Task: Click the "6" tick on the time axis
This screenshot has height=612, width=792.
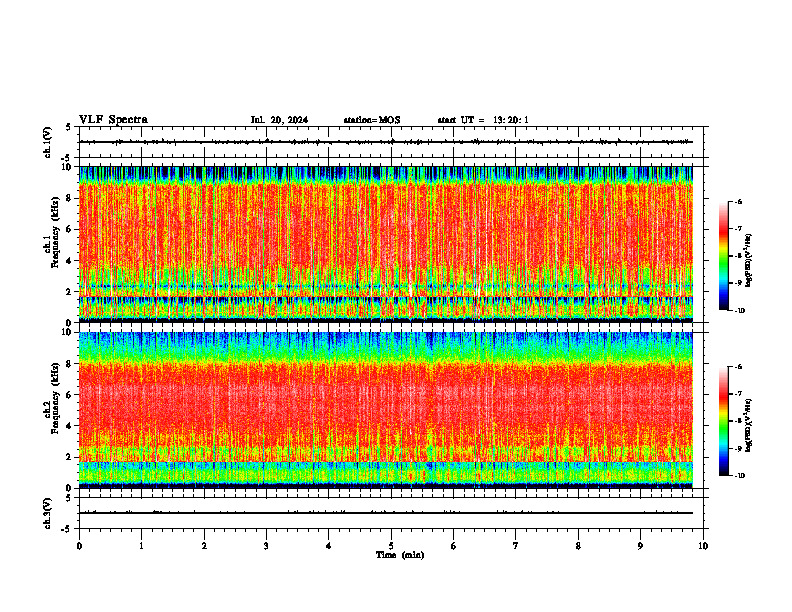Action: (x=454, y=546)
